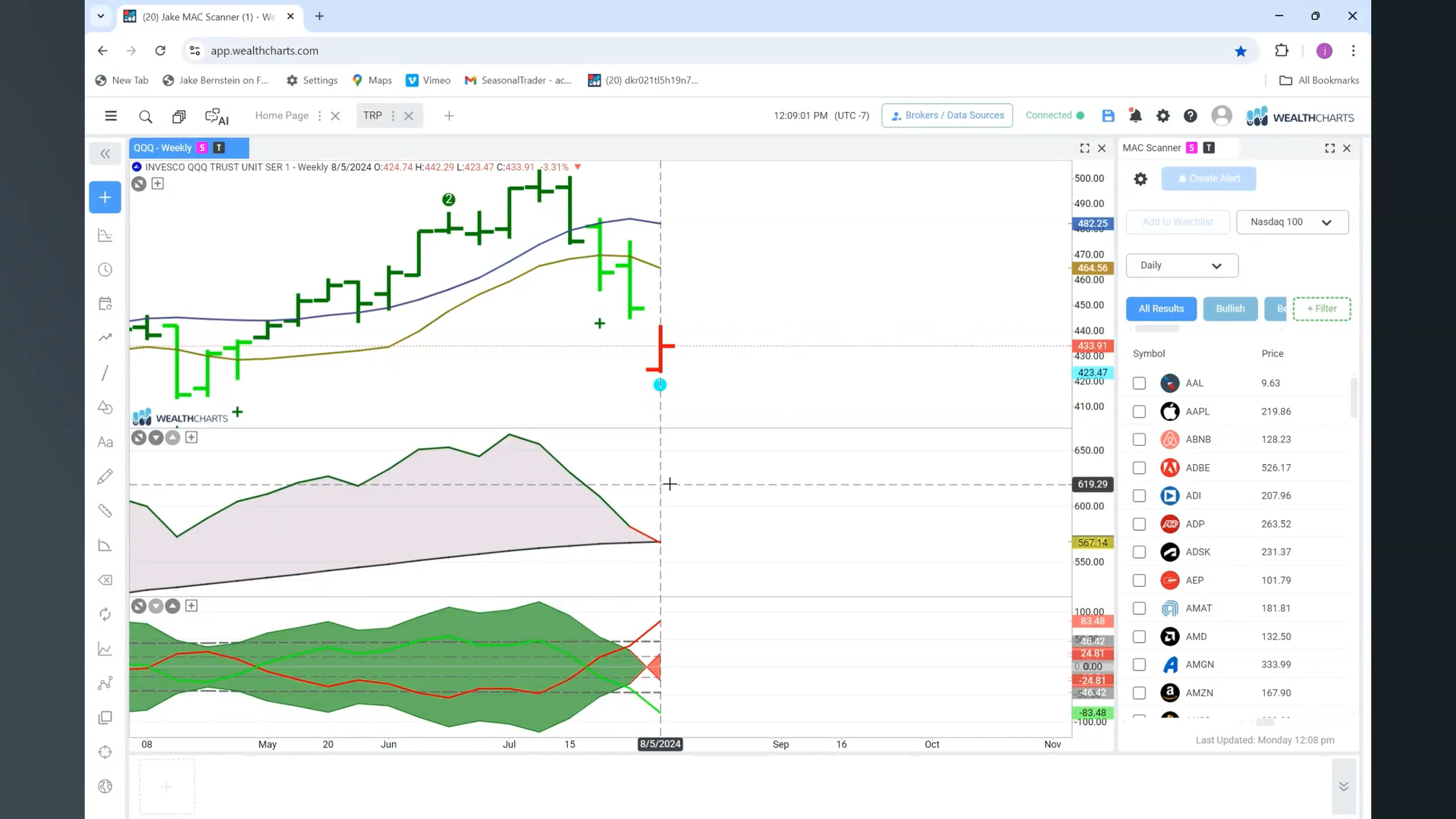This screenshot has width=1456, height=819.
Task: Open browser extensions puzzle icon
Action: (x=1282, y=51)
